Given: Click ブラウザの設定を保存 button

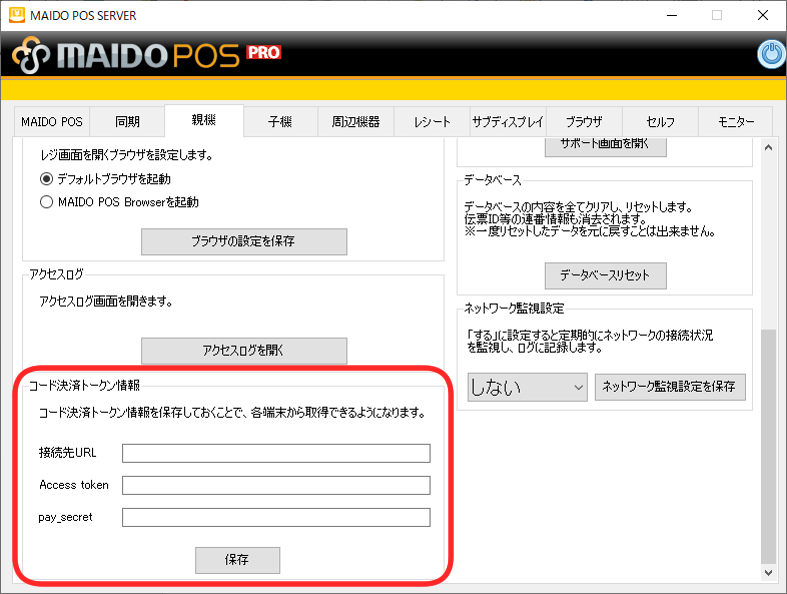Looking at the screenshot, I should (244, 242).
